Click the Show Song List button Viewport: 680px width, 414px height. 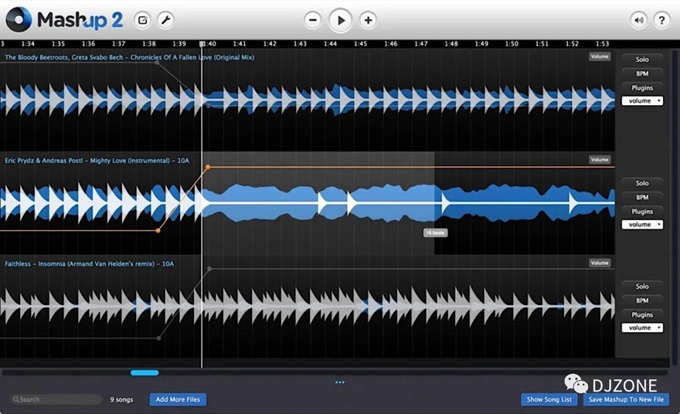[549, 399]
